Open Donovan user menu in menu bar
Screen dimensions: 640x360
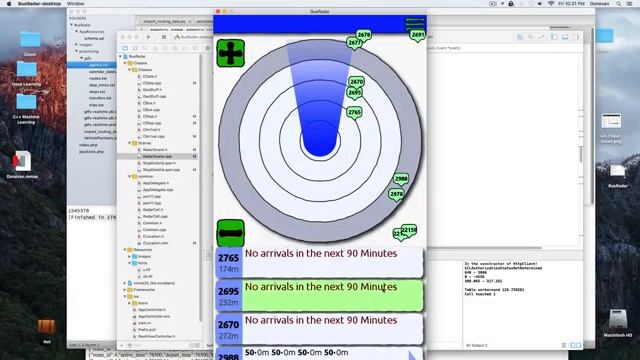(x=599, y=4)
